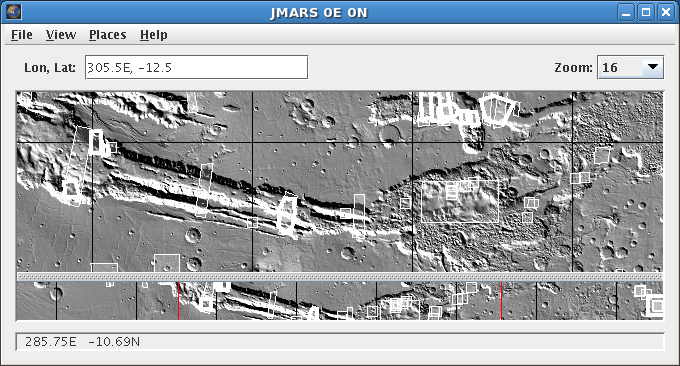Open the Places menu
Image resolution: width=680 pixels, height=366 pixels.
coord(108,35)
